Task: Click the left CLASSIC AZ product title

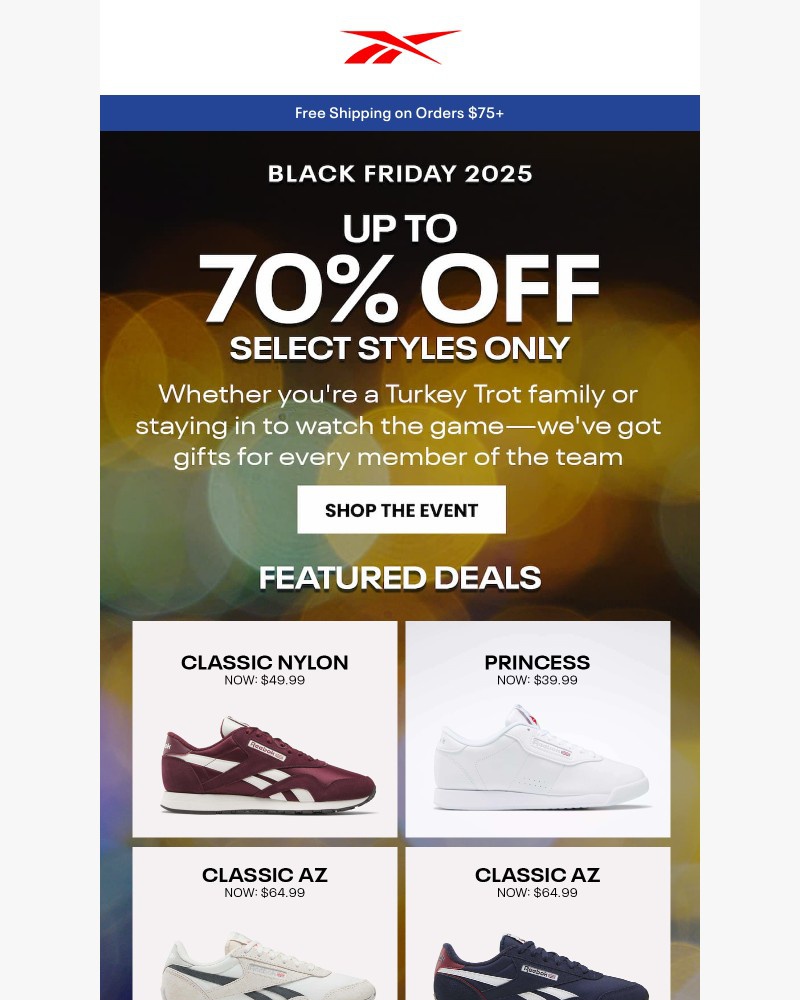Action: tap(264, 874)
